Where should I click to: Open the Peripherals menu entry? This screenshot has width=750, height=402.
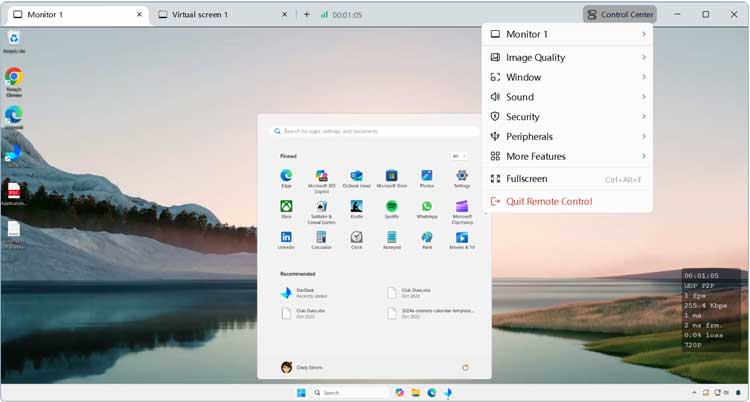tap(567, 136)
